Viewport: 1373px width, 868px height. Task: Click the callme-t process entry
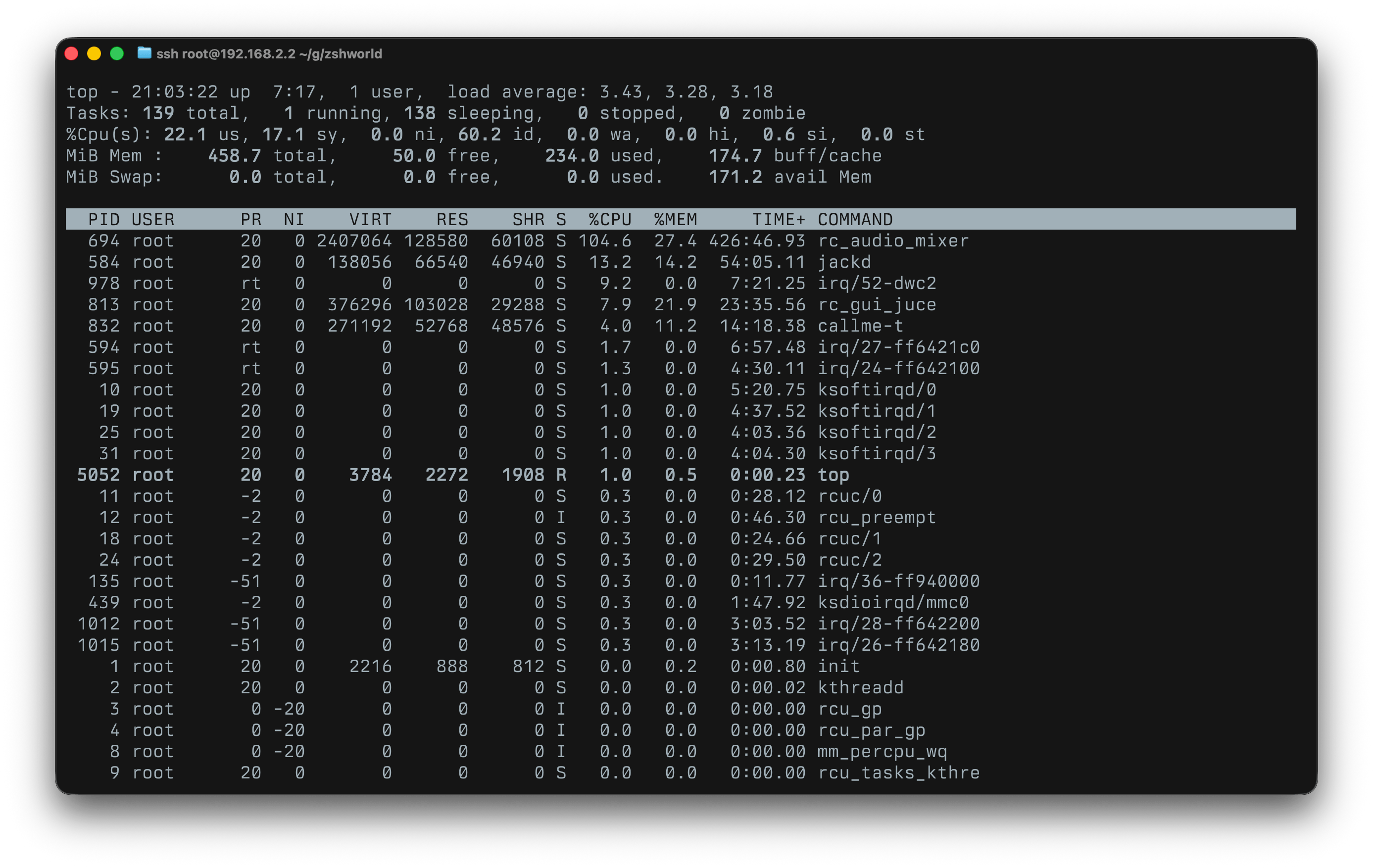(860, 326)
